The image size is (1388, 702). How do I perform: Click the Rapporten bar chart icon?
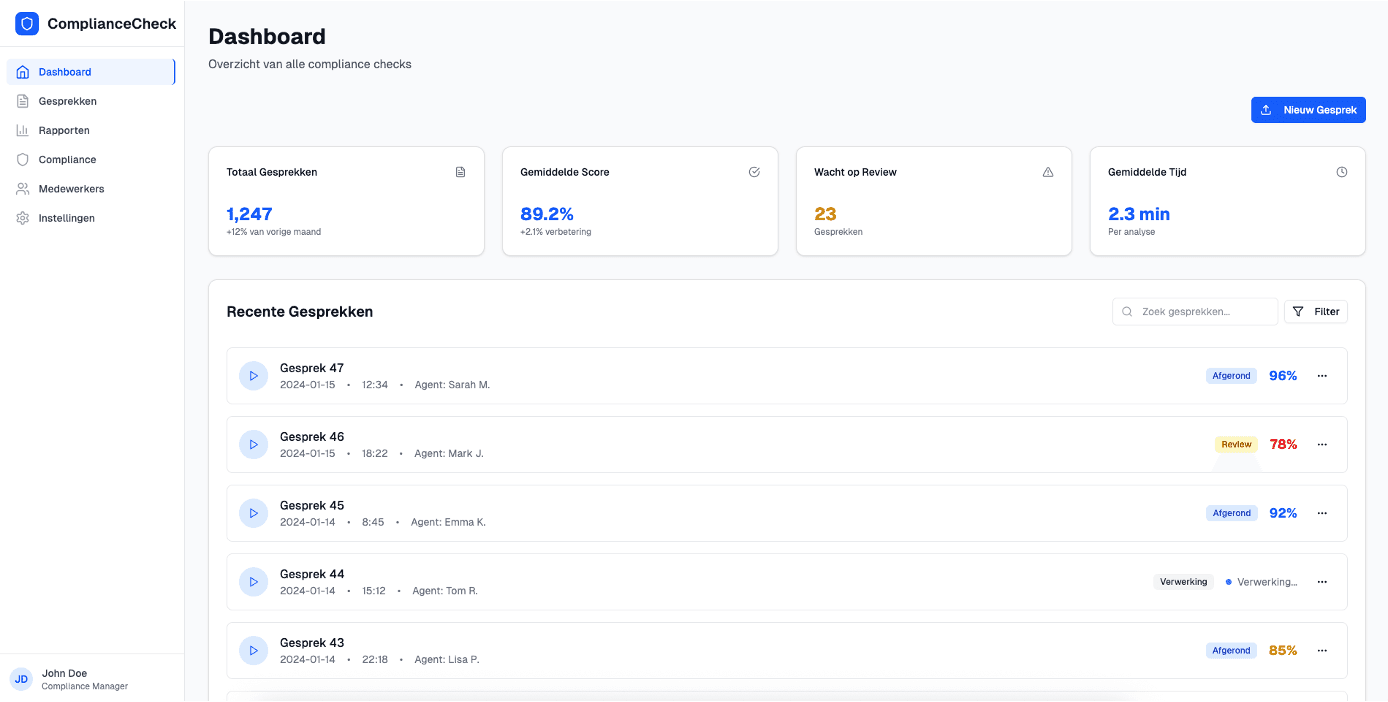(23, 130)
